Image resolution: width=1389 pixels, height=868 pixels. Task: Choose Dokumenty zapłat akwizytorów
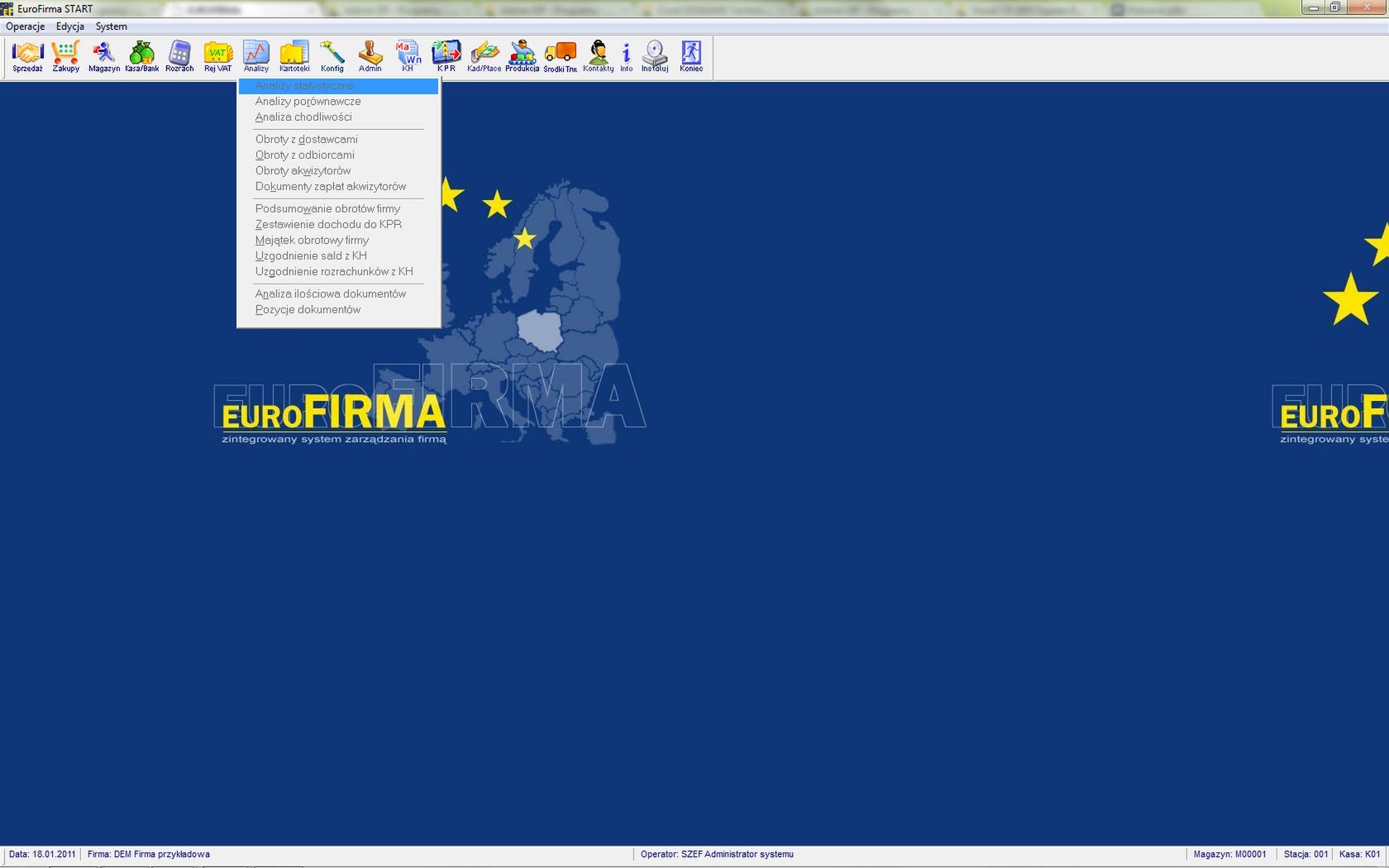click(x=338, y=187)
